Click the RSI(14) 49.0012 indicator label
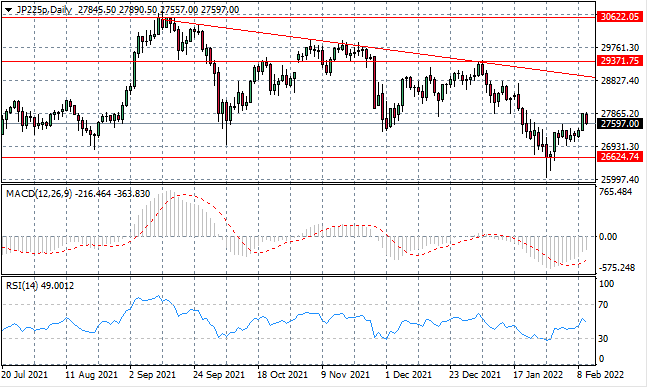 click(40, 286)
